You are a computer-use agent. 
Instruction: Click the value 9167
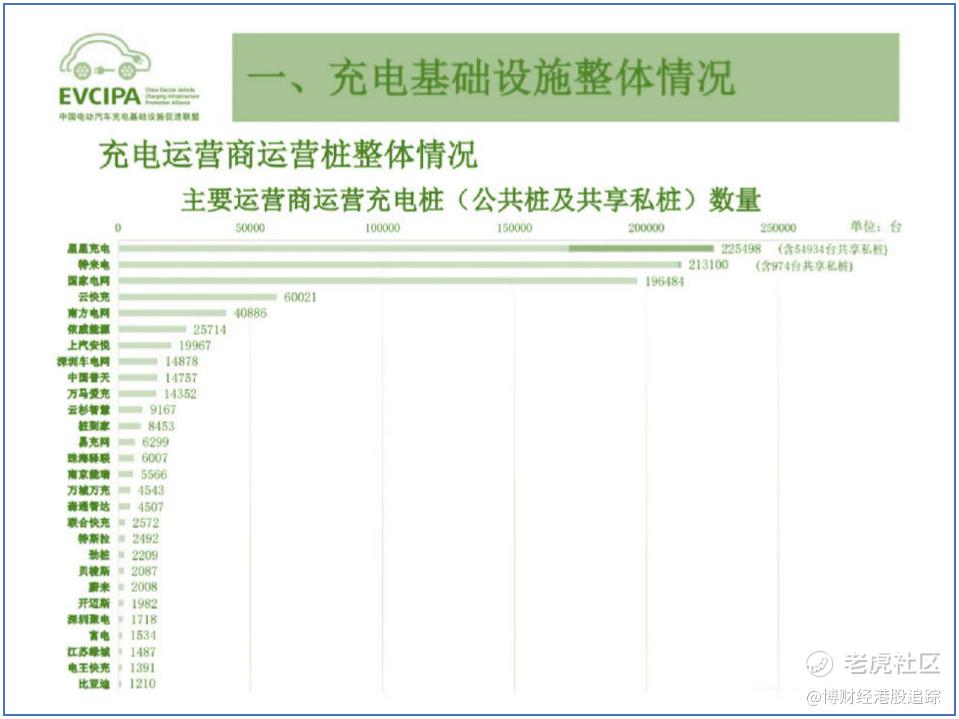click(163, 410)
